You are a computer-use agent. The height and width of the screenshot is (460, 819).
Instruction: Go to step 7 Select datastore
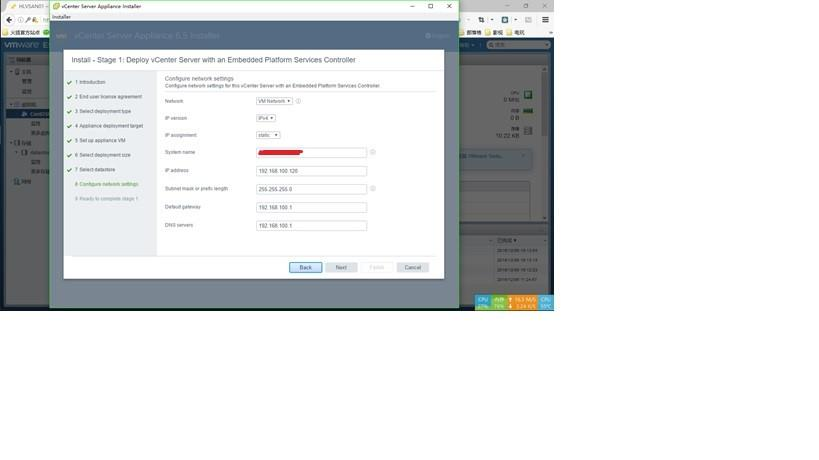[95, 170]
